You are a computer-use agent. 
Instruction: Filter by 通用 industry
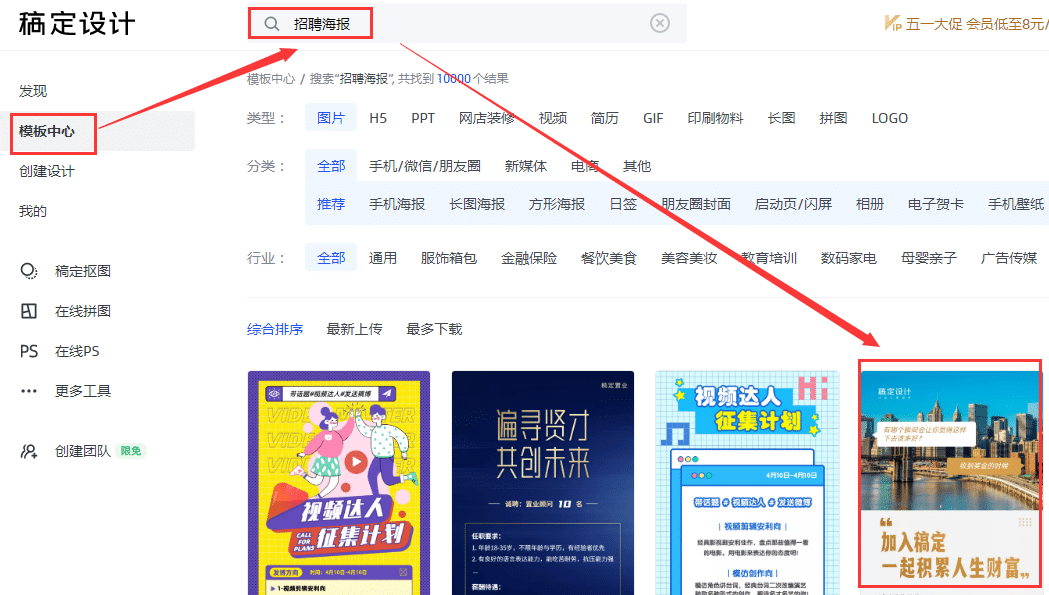(x=383, y=258)
